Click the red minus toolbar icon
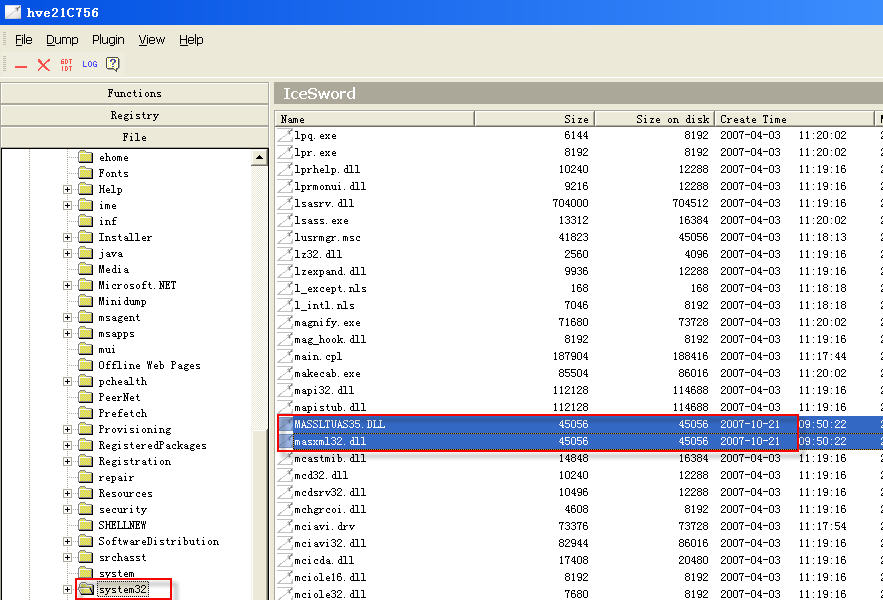The width and height of the screenshot is (883, 600). click(x=21, y=65)
